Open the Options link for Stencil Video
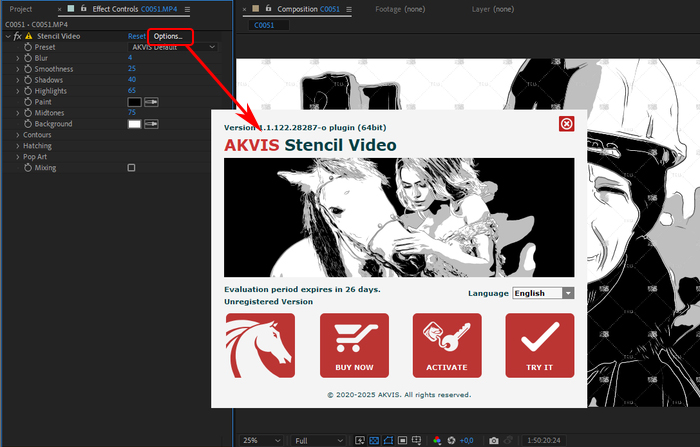700x447 pixels. point(168,37)
